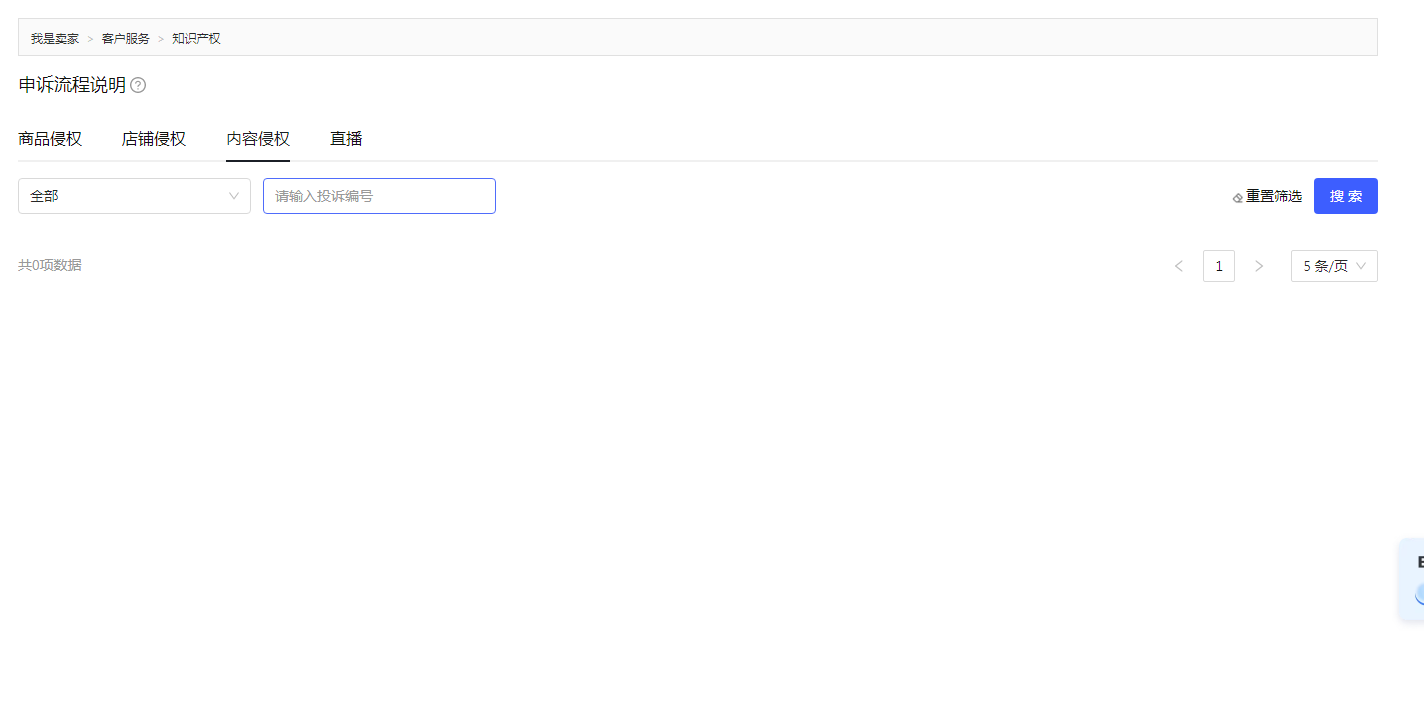
Task: Open the floating assistant widget at right edge
Action: tap(1412, 580)
